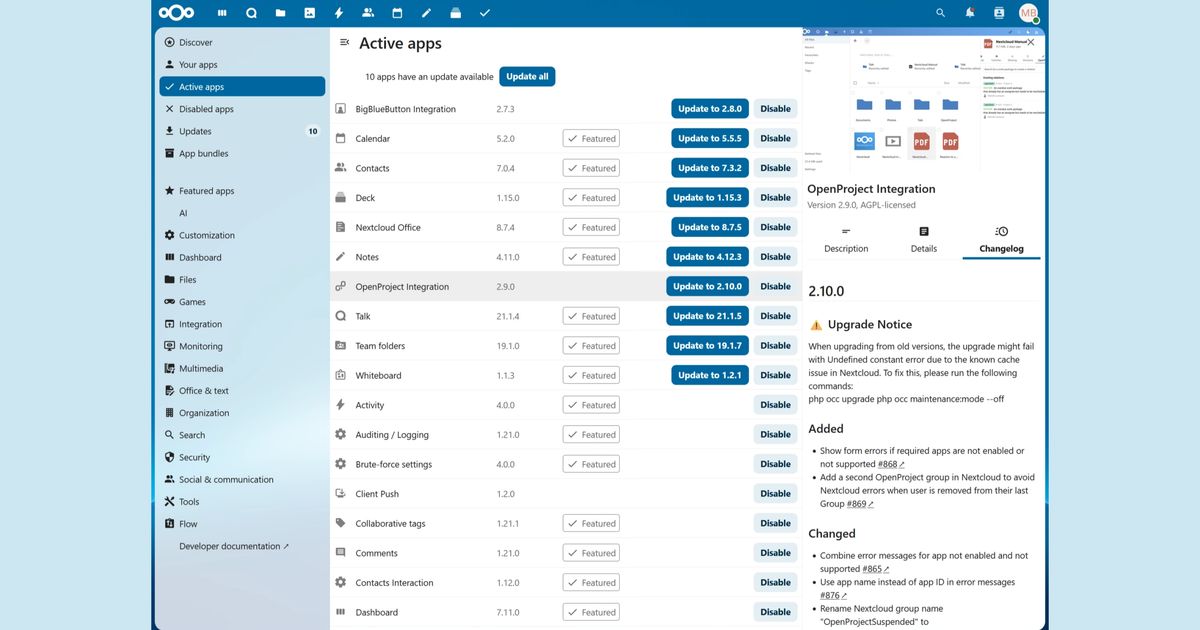Screen dimensions: 1200x630
Task: Open Talk from the top bar
Action: pyautogui.click(x=251, y=13)
